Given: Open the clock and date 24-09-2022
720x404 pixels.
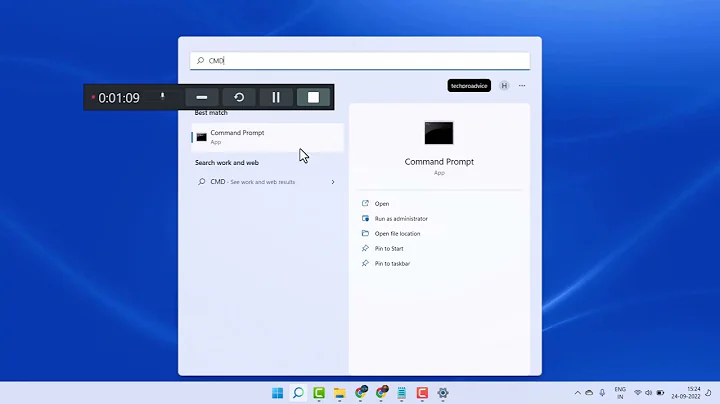Looking at the screenshot, I should (x=686, y=393).
